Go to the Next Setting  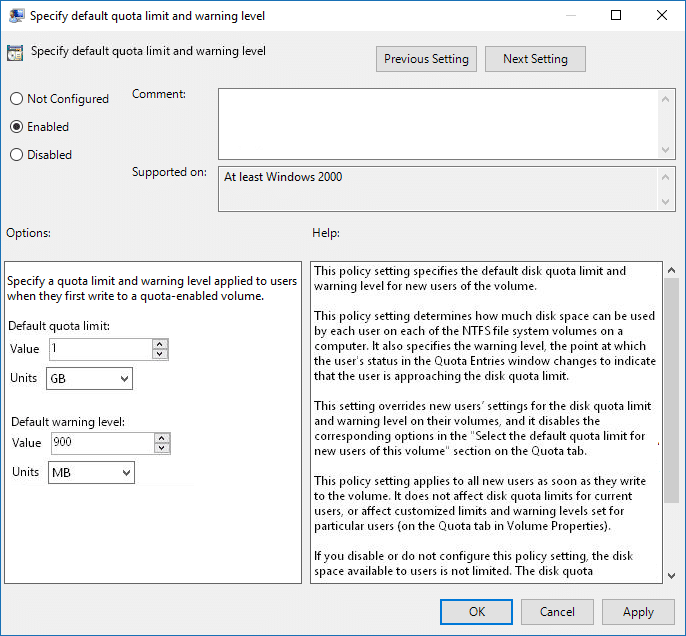[x=535, y=59]
